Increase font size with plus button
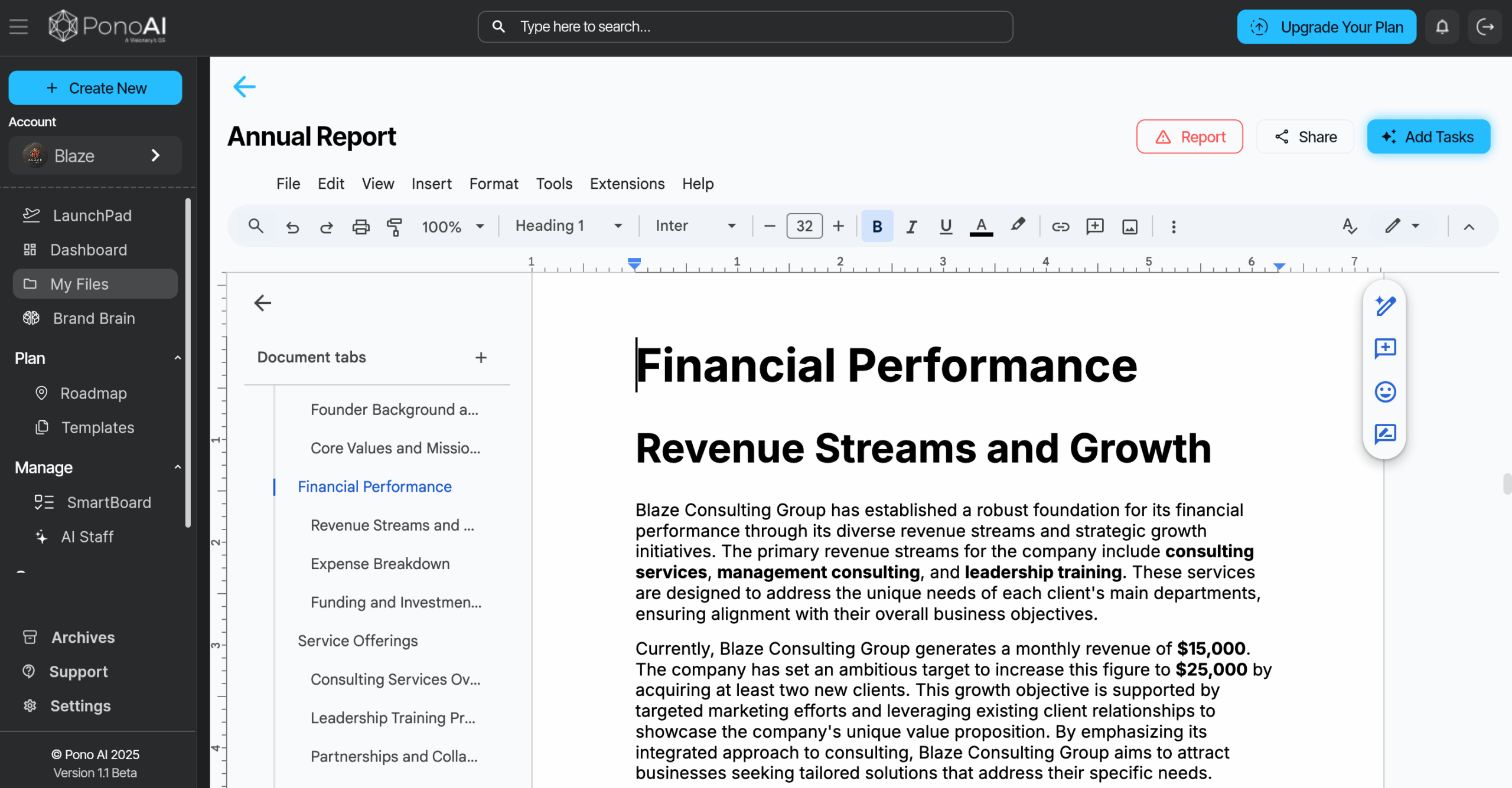The image size is (1512, 788). tap(838, 226)
